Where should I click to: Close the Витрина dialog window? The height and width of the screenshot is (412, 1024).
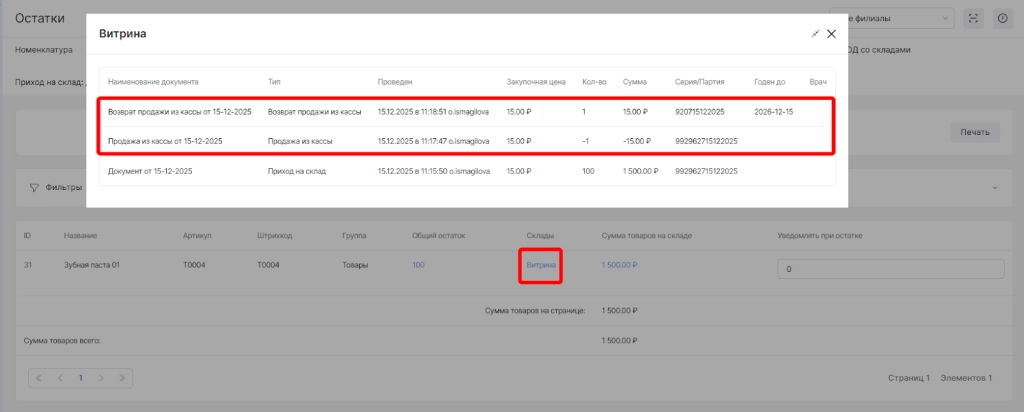831,34
